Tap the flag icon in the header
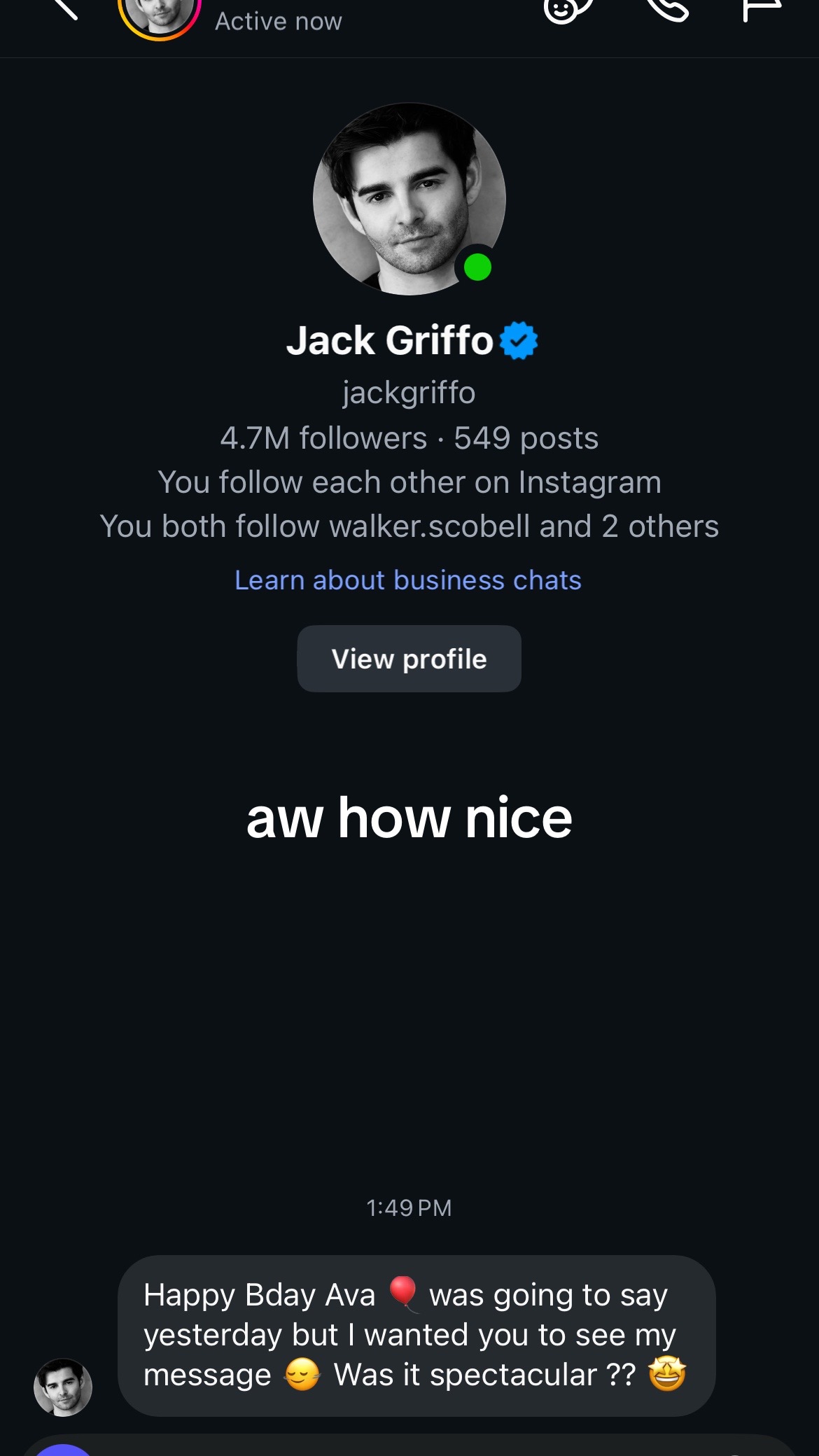Viewport: 819px width, 1456px height. (x=762, y=8)
